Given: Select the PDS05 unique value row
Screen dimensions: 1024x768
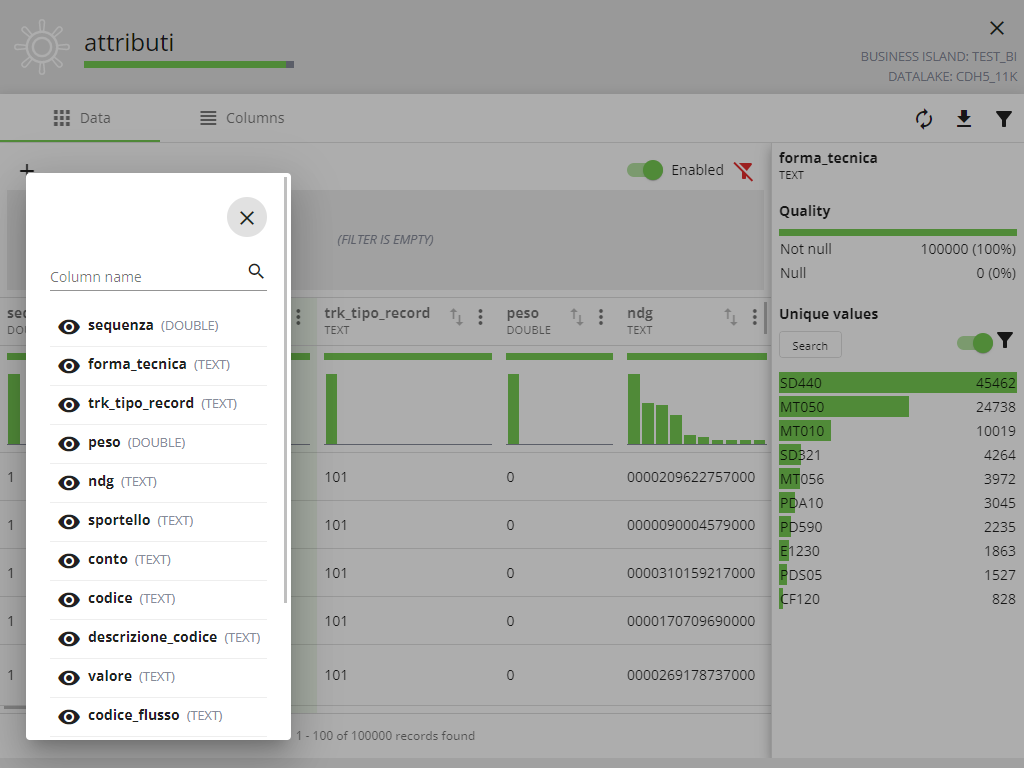Looking at the screenshot, I should [x=897, y=575].
